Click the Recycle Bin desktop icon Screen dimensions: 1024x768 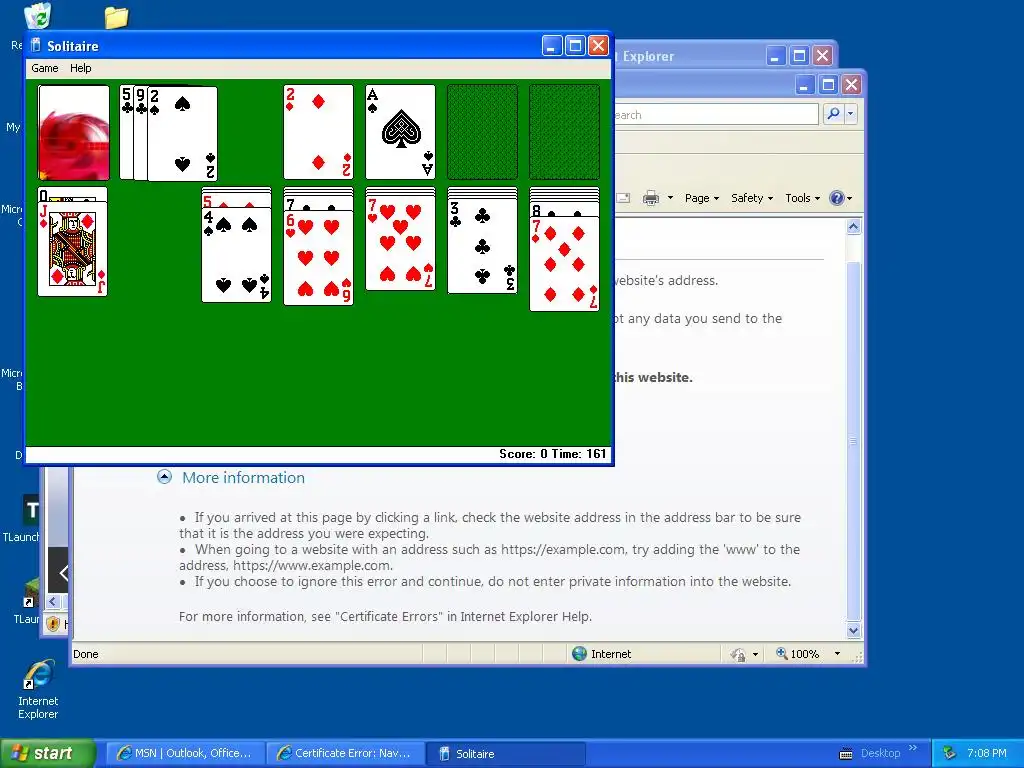(37, 17)
